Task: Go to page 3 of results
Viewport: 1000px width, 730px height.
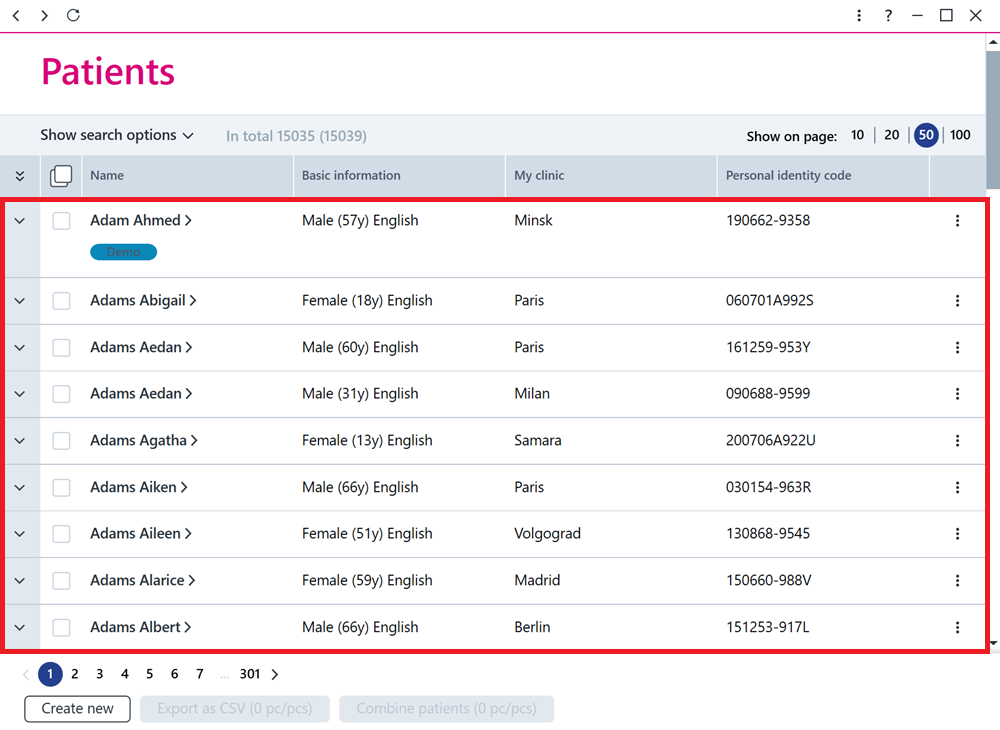Action: click(99, 675)
